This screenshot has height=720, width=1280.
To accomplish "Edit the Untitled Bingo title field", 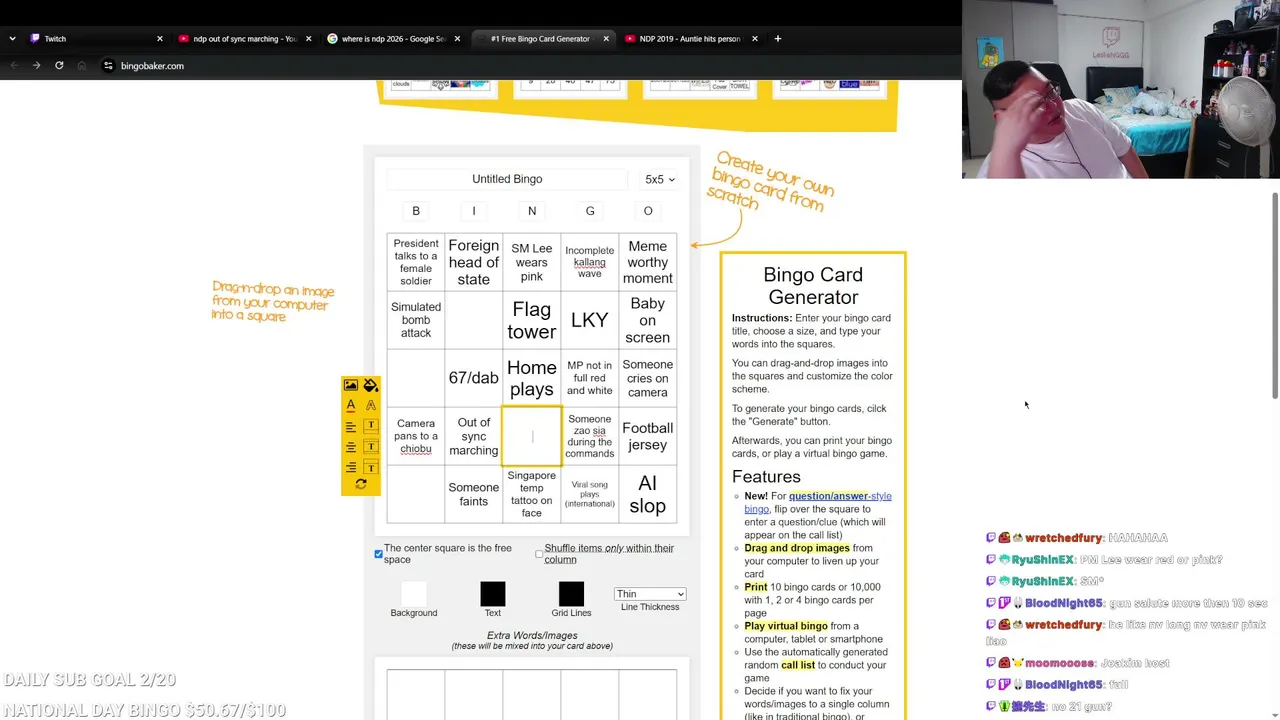I will pyautogui.click(x=508, y=179).
